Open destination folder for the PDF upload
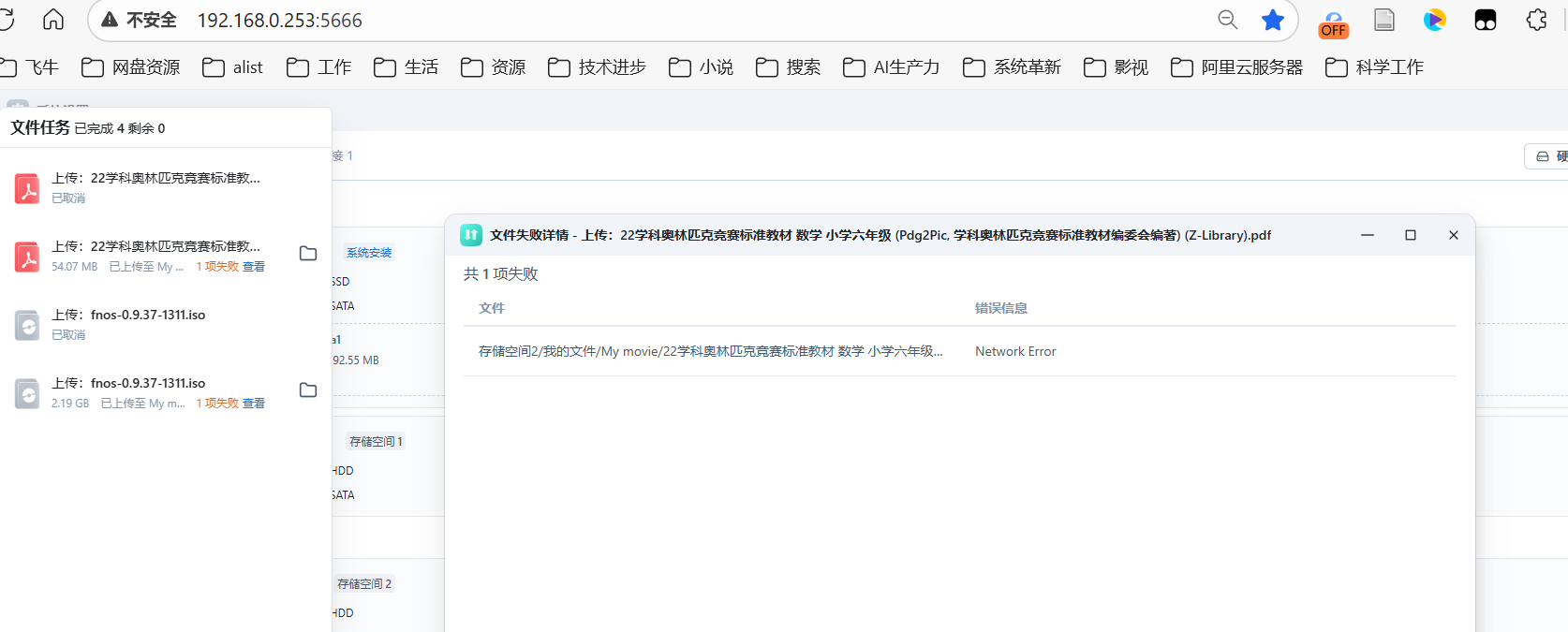 (308, 254)
